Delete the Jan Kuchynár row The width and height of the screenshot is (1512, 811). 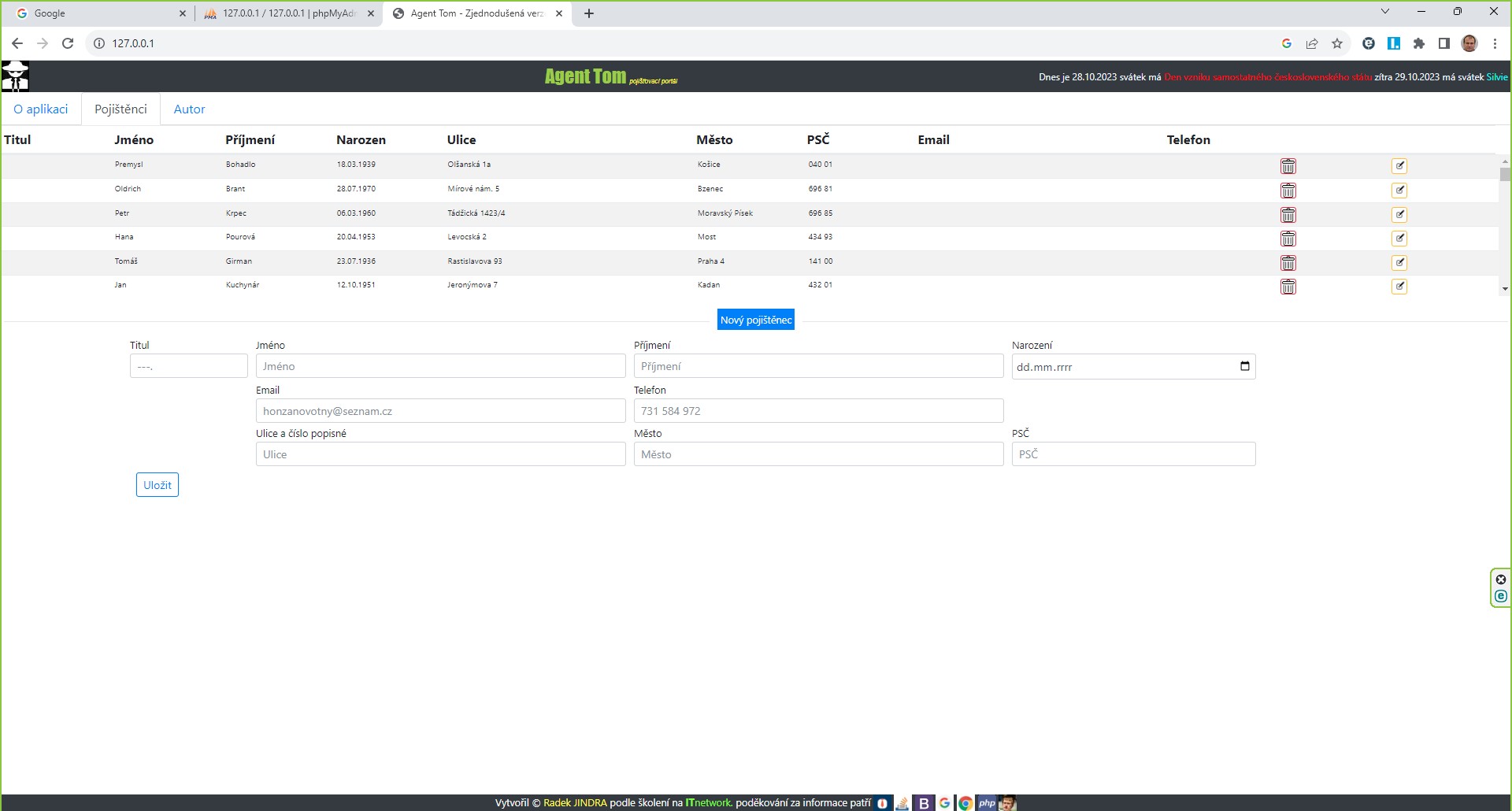(1288, 287)
